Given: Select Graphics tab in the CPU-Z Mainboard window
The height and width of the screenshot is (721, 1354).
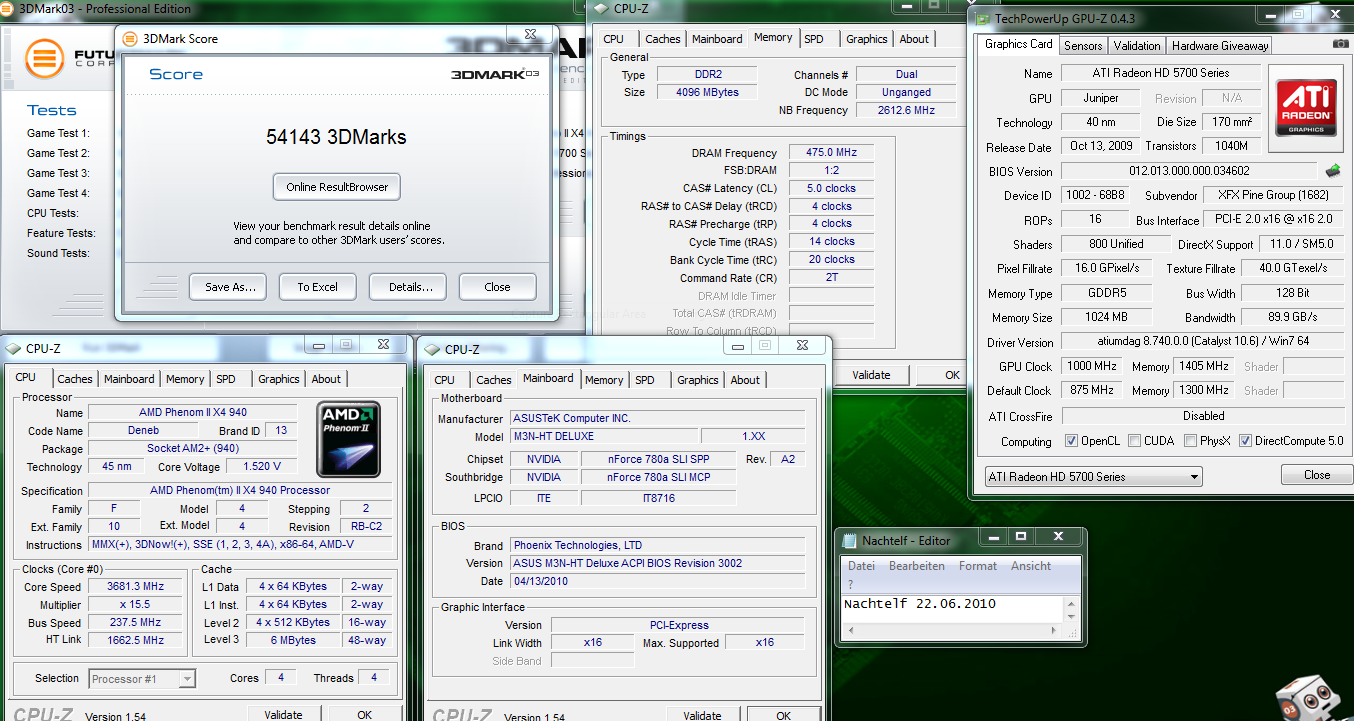Looking at the screenshot, I should (x=698, y=380).
